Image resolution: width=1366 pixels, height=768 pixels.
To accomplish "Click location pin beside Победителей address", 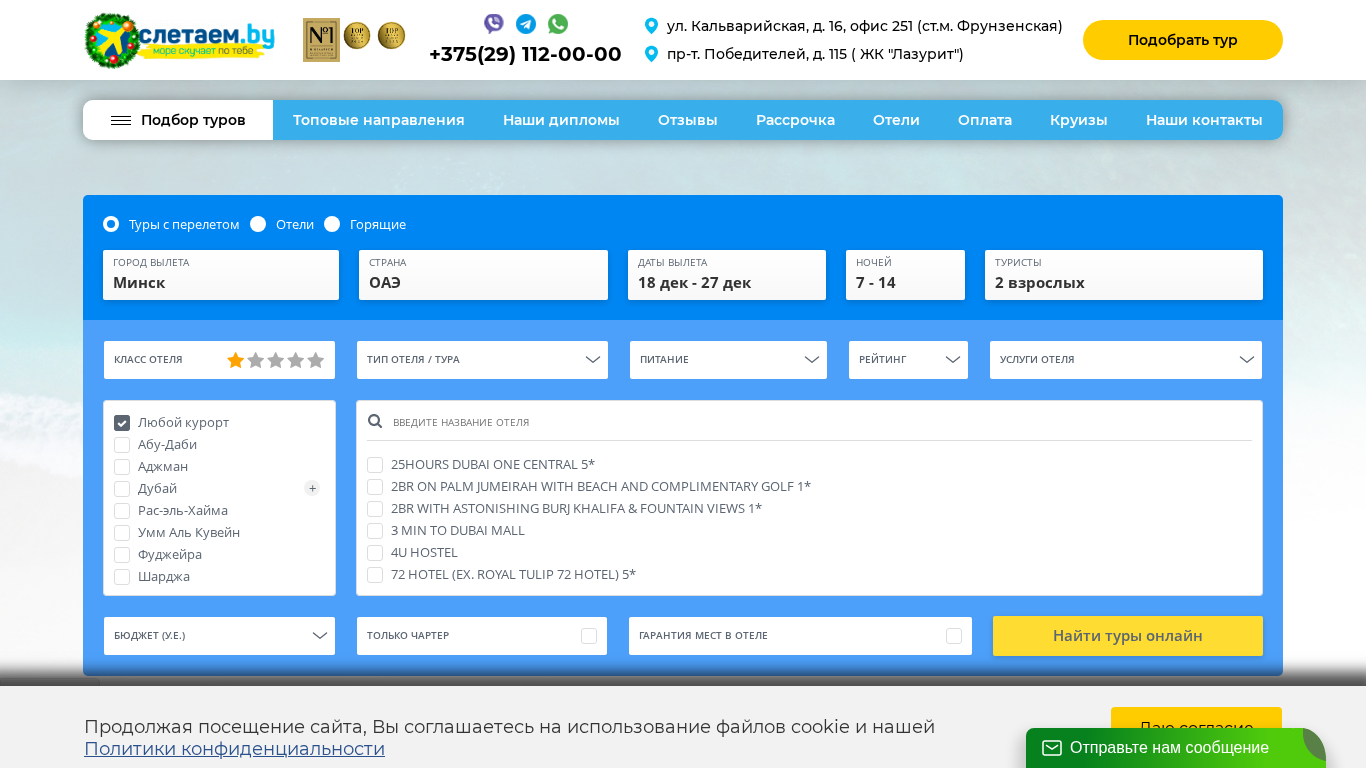I will (652, 54).
